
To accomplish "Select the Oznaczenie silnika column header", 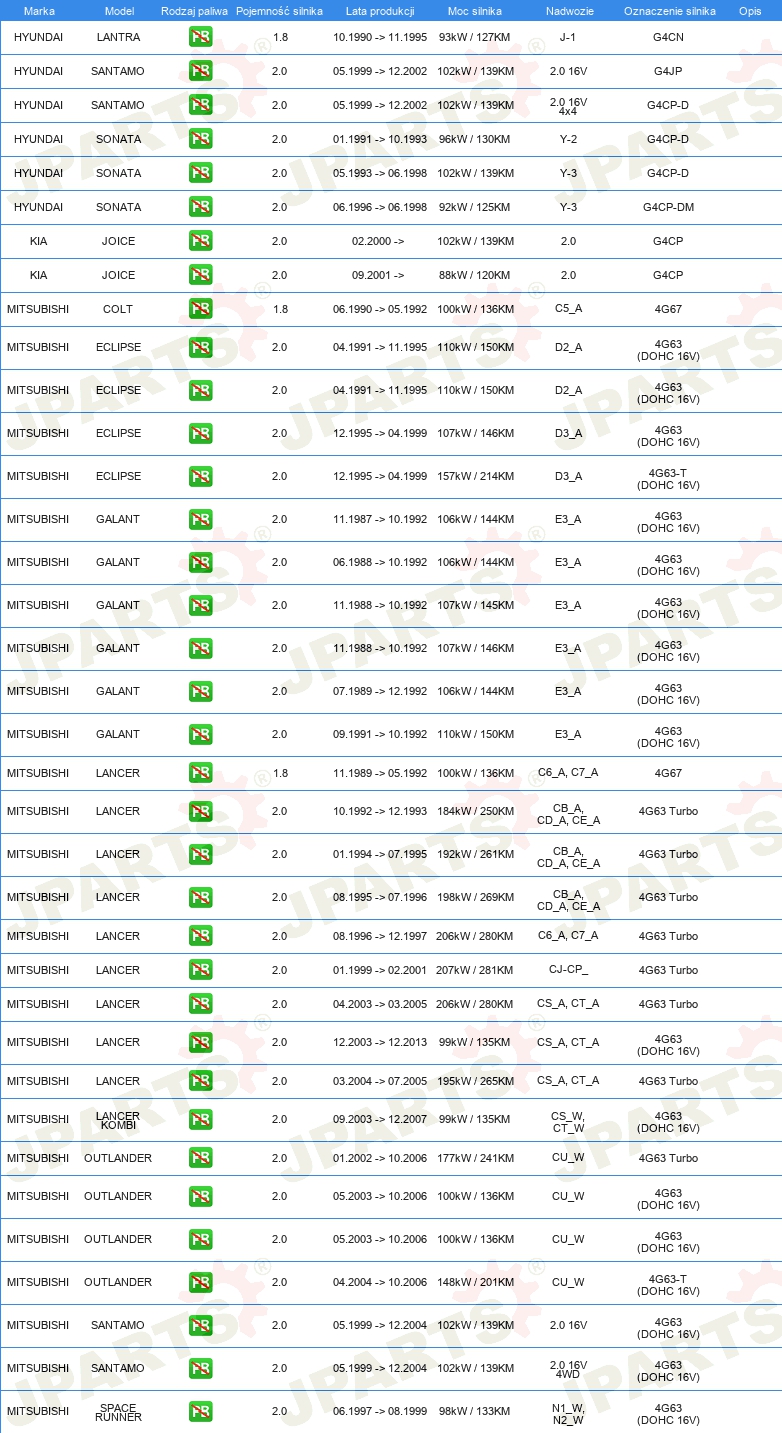I will tap(669, 10).
